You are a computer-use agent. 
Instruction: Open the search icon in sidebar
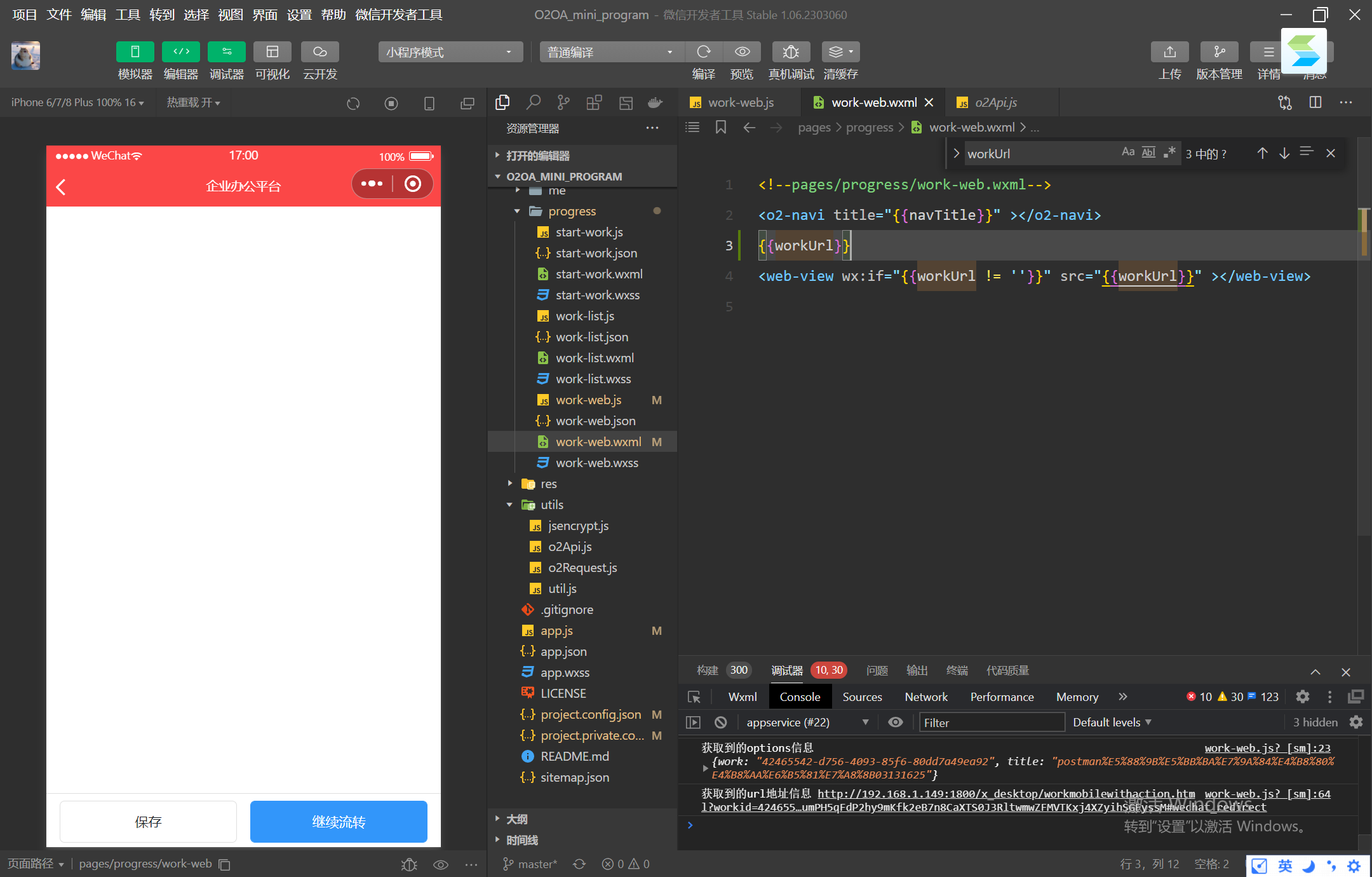[x=533, y=102]
